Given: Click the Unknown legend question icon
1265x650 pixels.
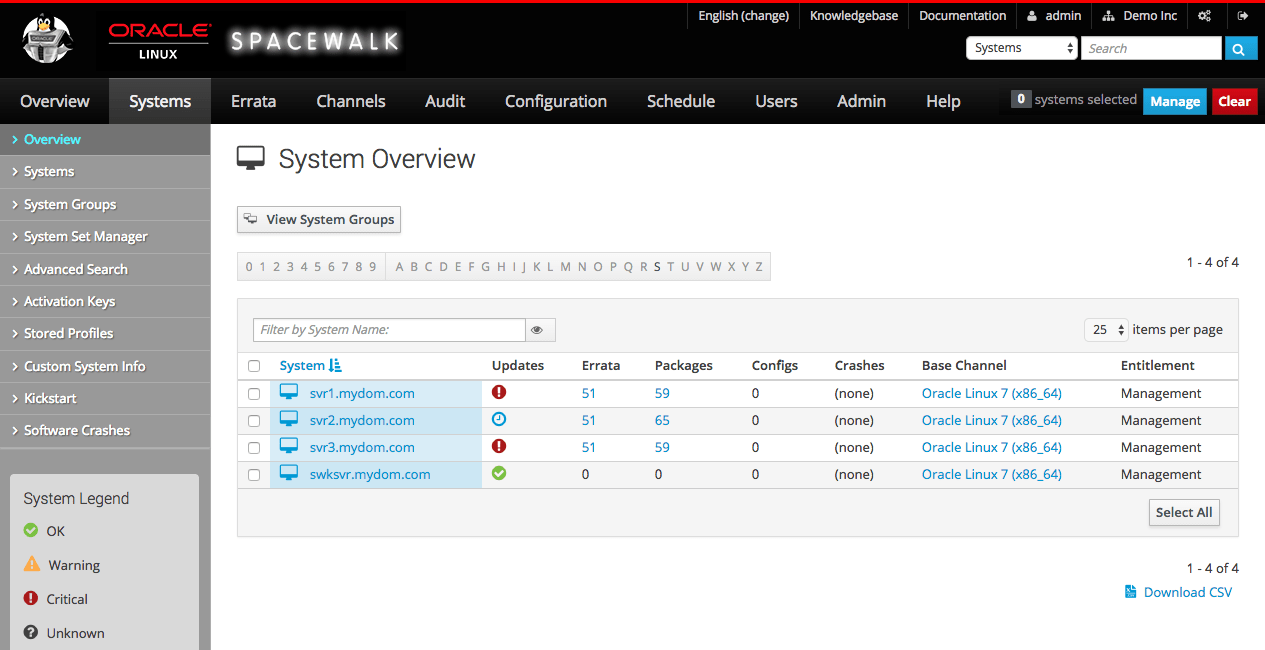Looking at the screenshot, I should 31,633.
